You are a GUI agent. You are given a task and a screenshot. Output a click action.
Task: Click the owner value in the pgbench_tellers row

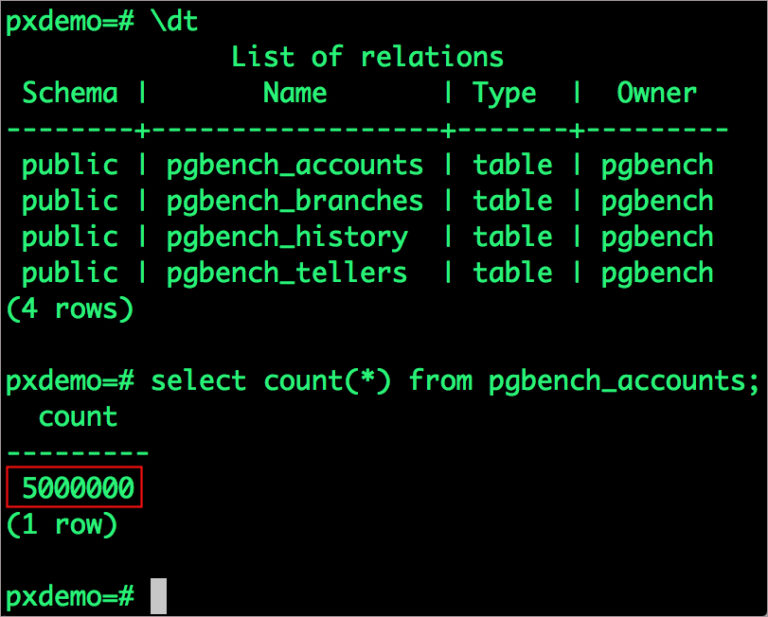[657, 273]
